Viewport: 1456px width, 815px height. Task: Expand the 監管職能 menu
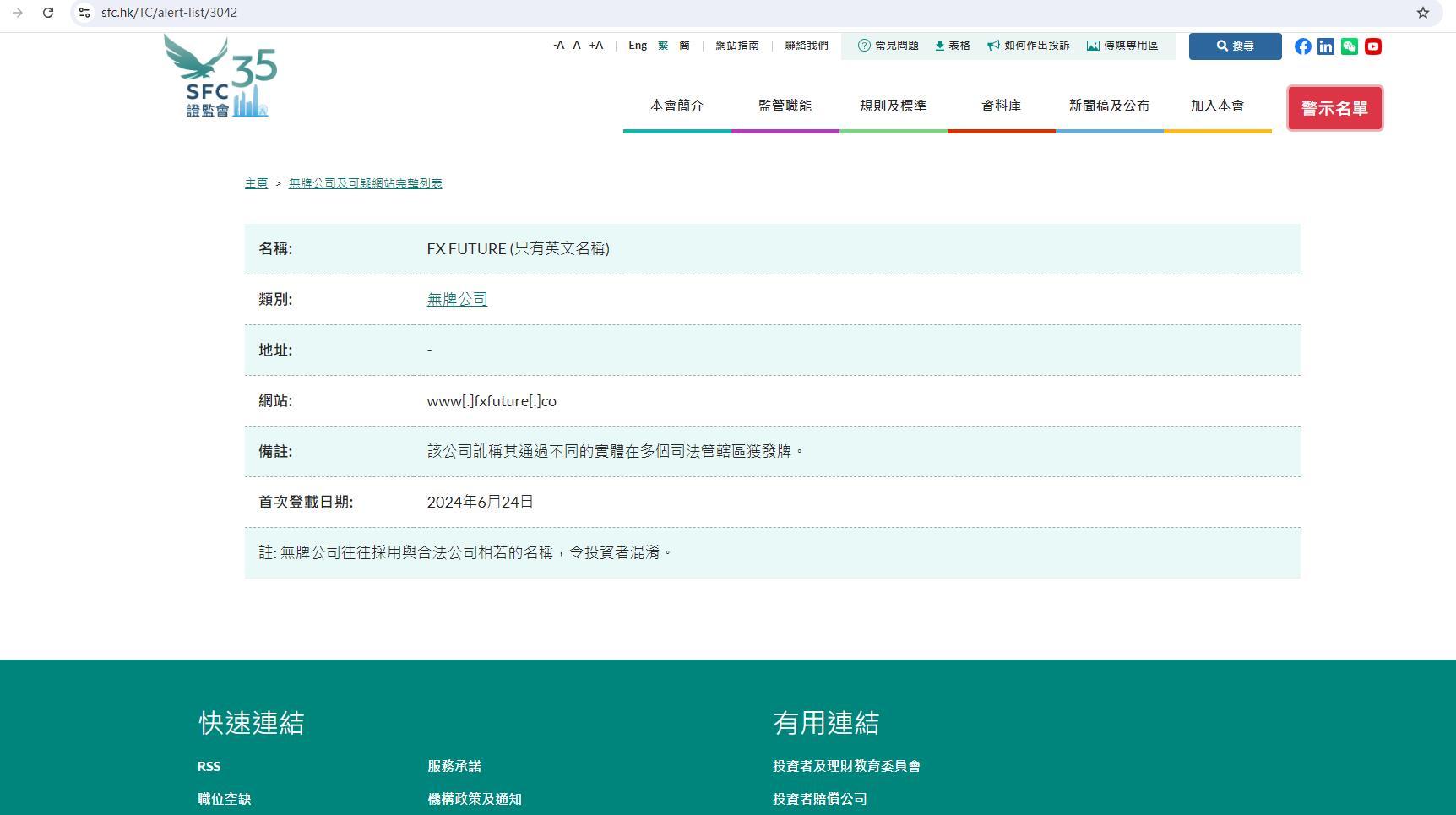point(785,106)
